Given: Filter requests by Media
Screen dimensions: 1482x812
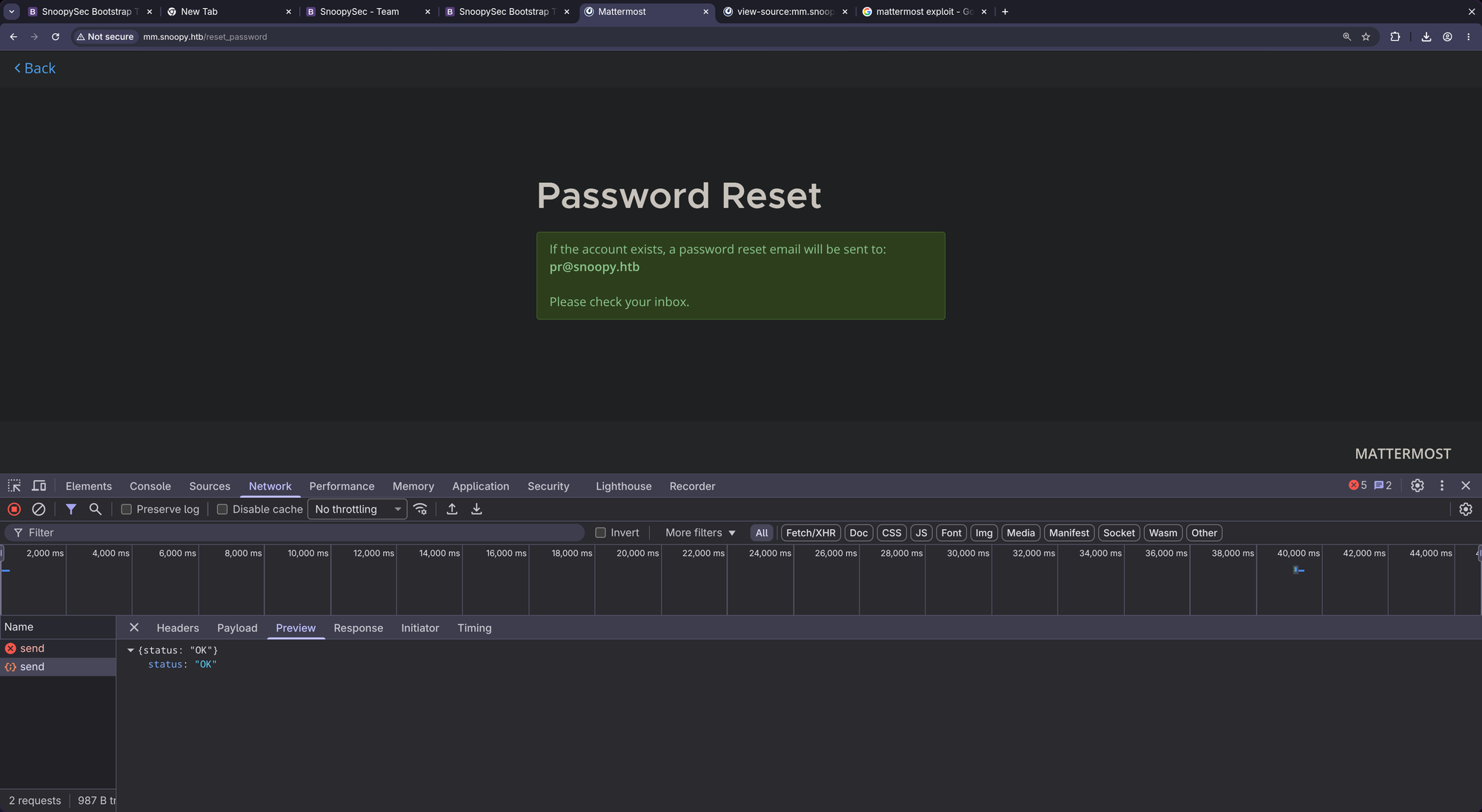Looking at the screenshot, I should [x=1021, y=533].
